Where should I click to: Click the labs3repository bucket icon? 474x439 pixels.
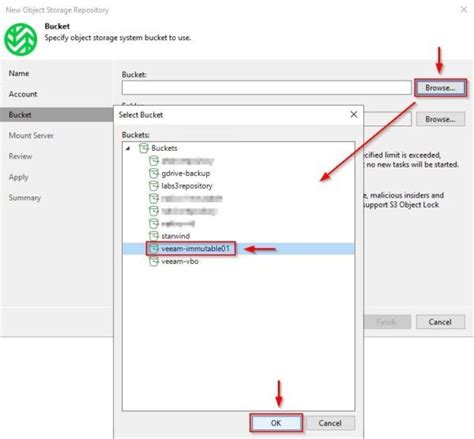(154, 186)
